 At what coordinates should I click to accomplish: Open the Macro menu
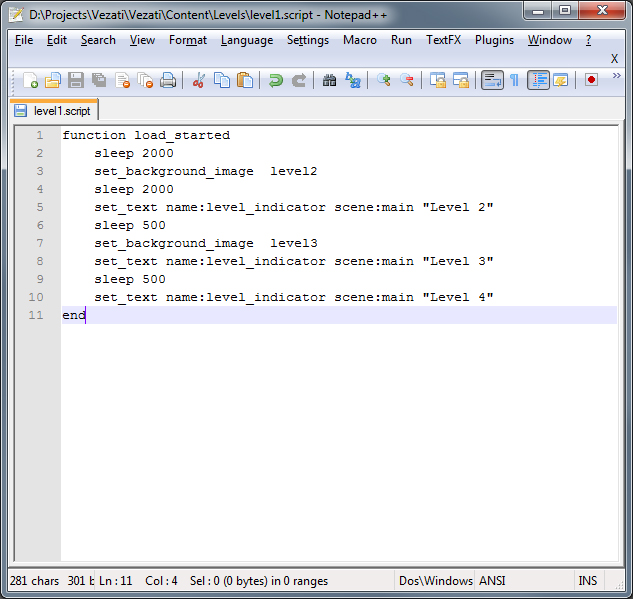coord(360,40)
